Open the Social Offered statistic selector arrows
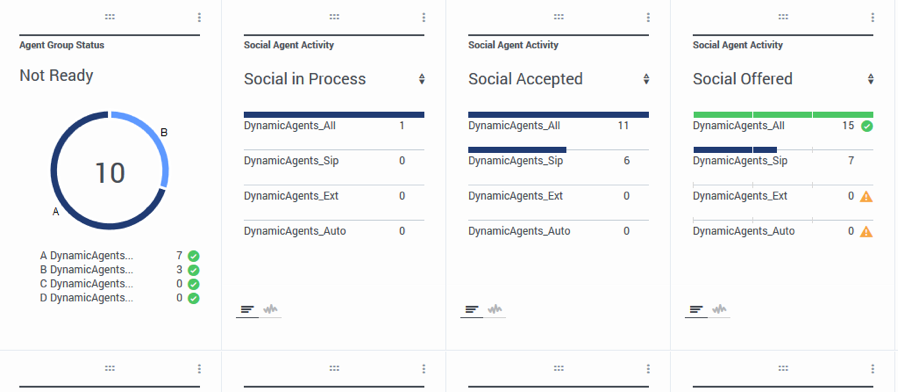Screen dimensions: 898x392 [871, 79]
